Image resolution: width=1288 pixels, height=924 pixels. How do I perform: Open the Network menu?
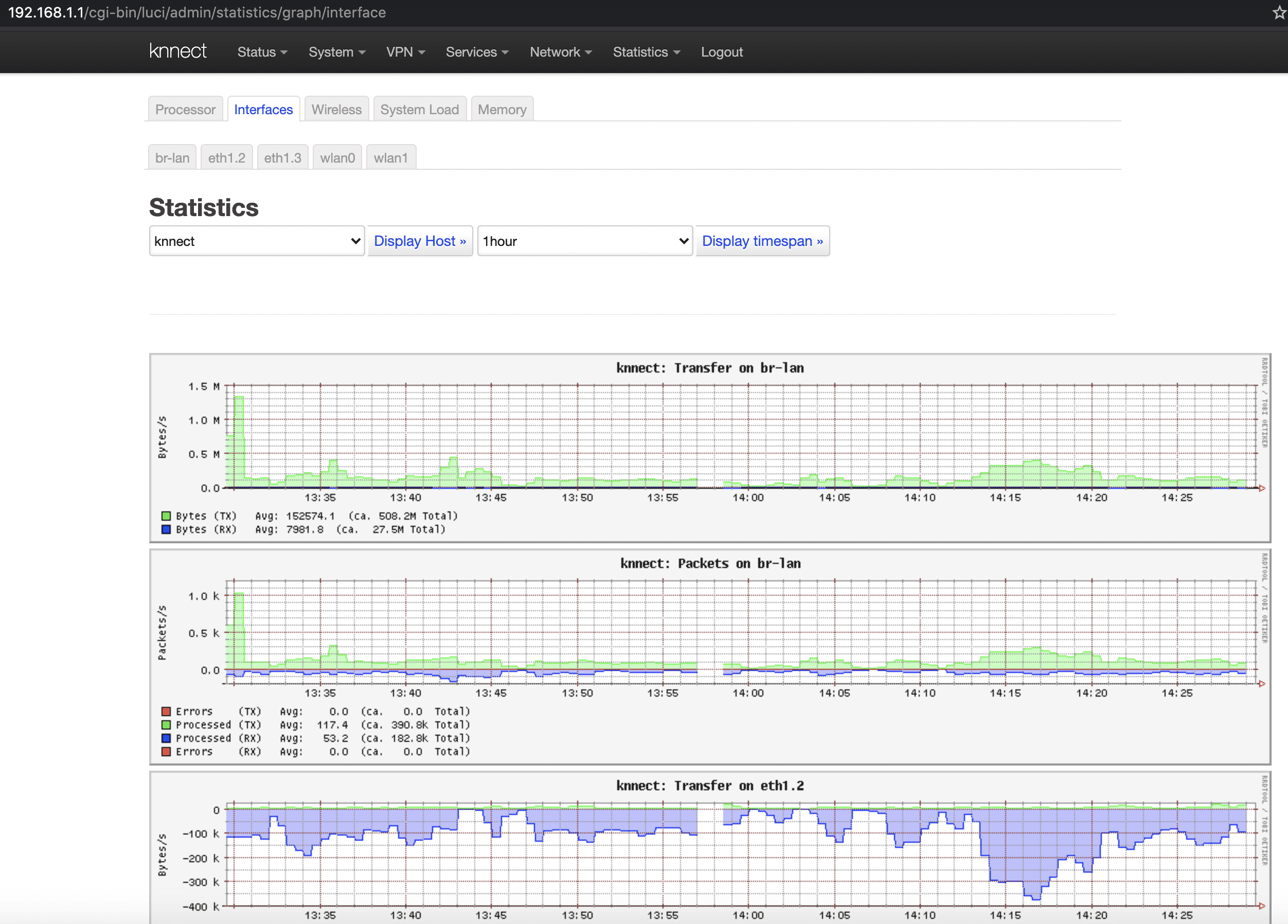coord(560,51)
